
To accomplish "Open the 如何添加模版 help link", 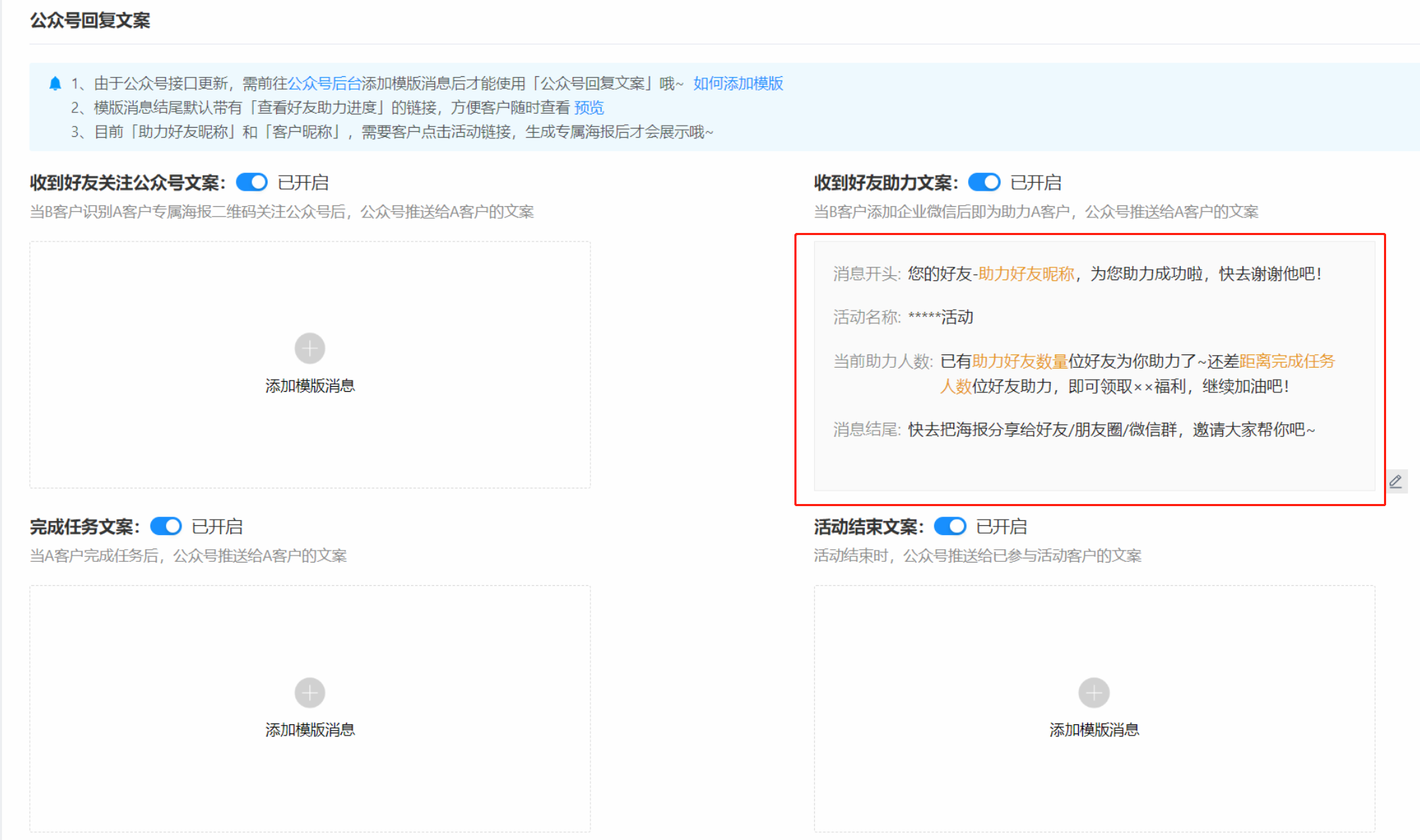I will (738, 83).
